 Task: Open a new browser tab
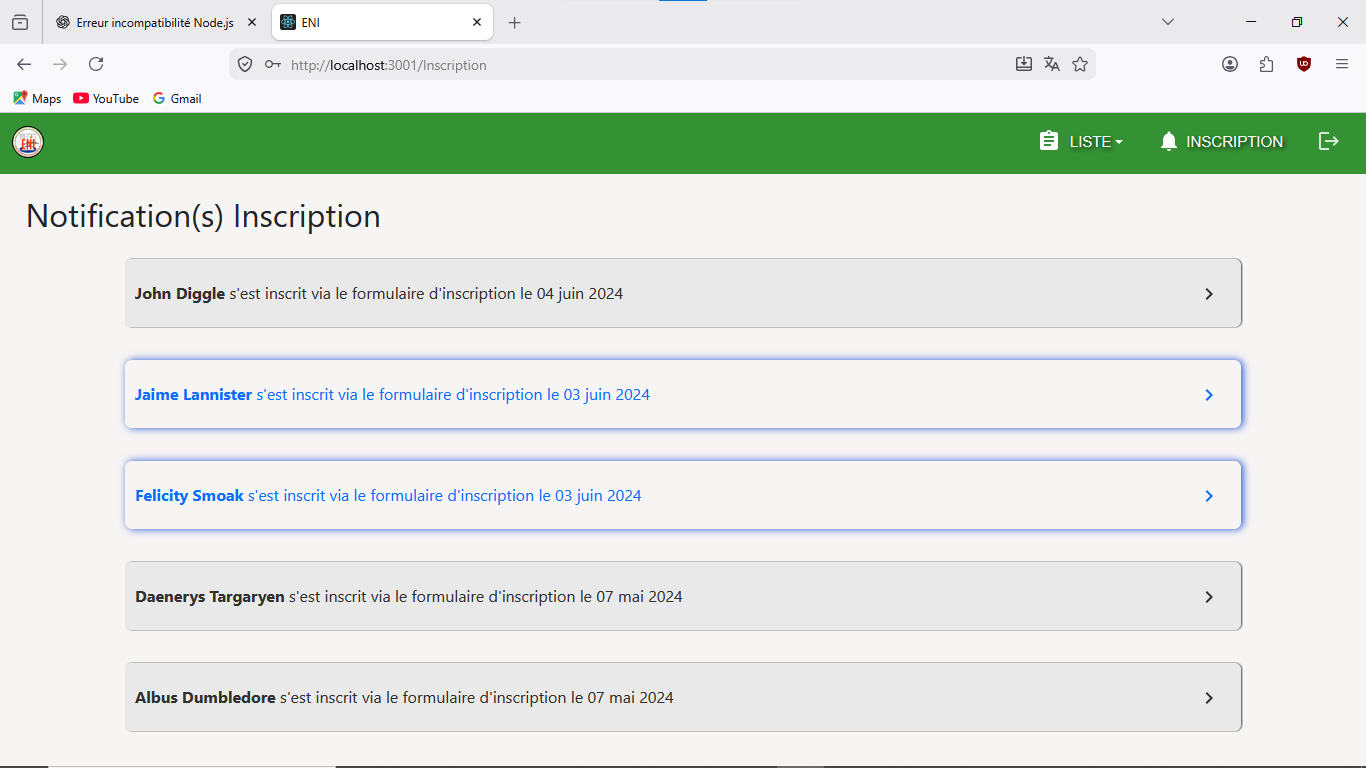(x=514, y=22)
